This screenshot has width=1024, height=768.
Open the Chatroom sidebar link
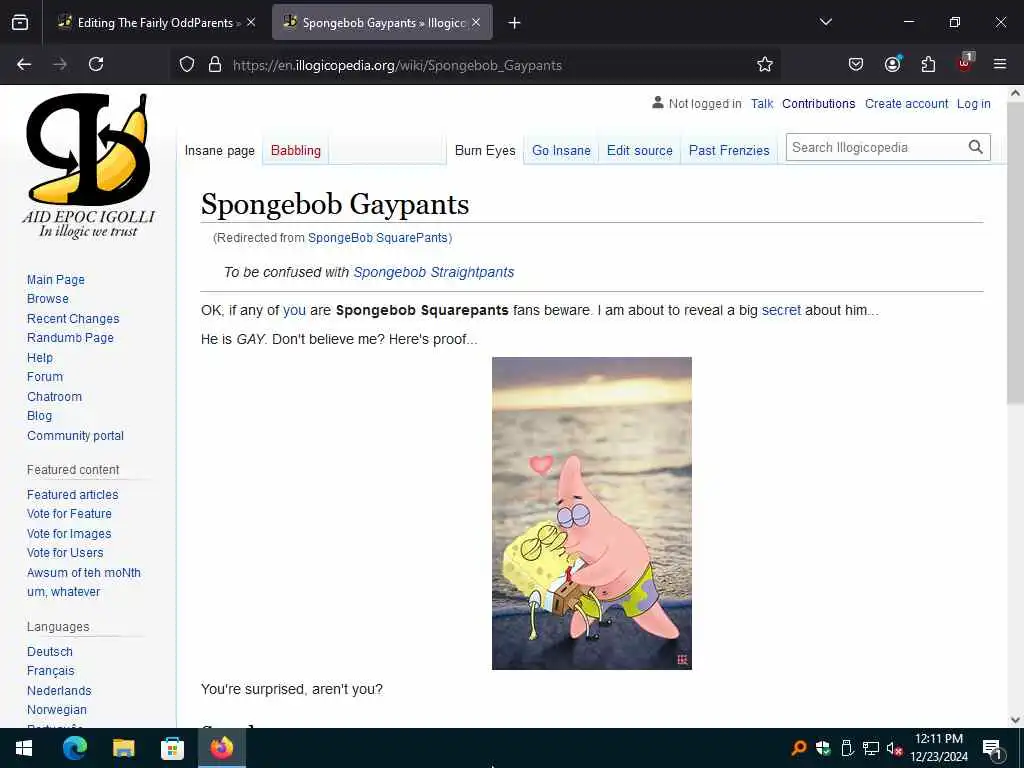54,396
